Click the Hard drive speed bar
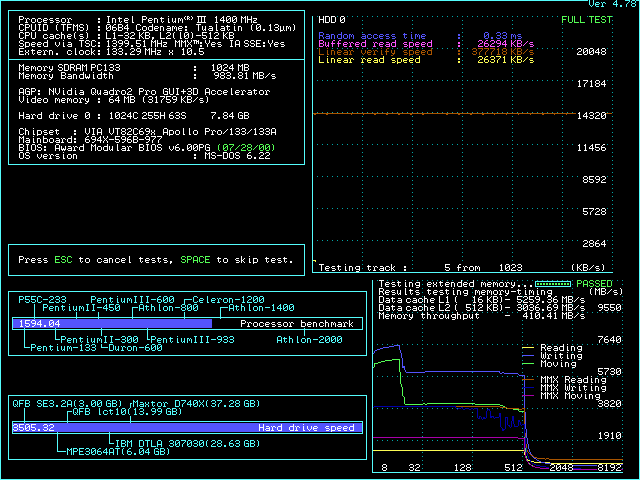 tap(185, 427)
